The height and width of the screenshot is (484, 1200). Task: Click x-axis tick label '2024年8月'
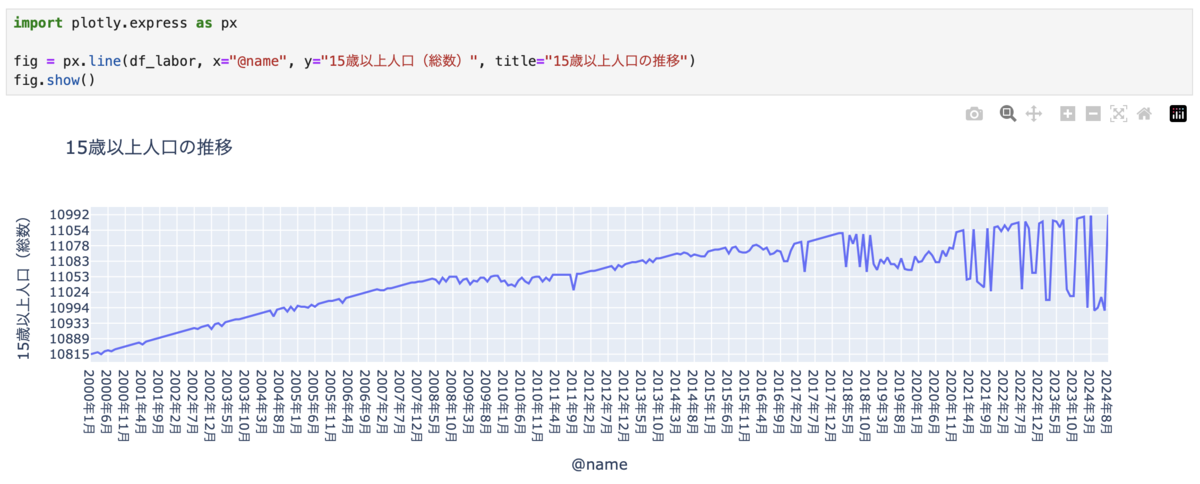(x=1105, y=403)
